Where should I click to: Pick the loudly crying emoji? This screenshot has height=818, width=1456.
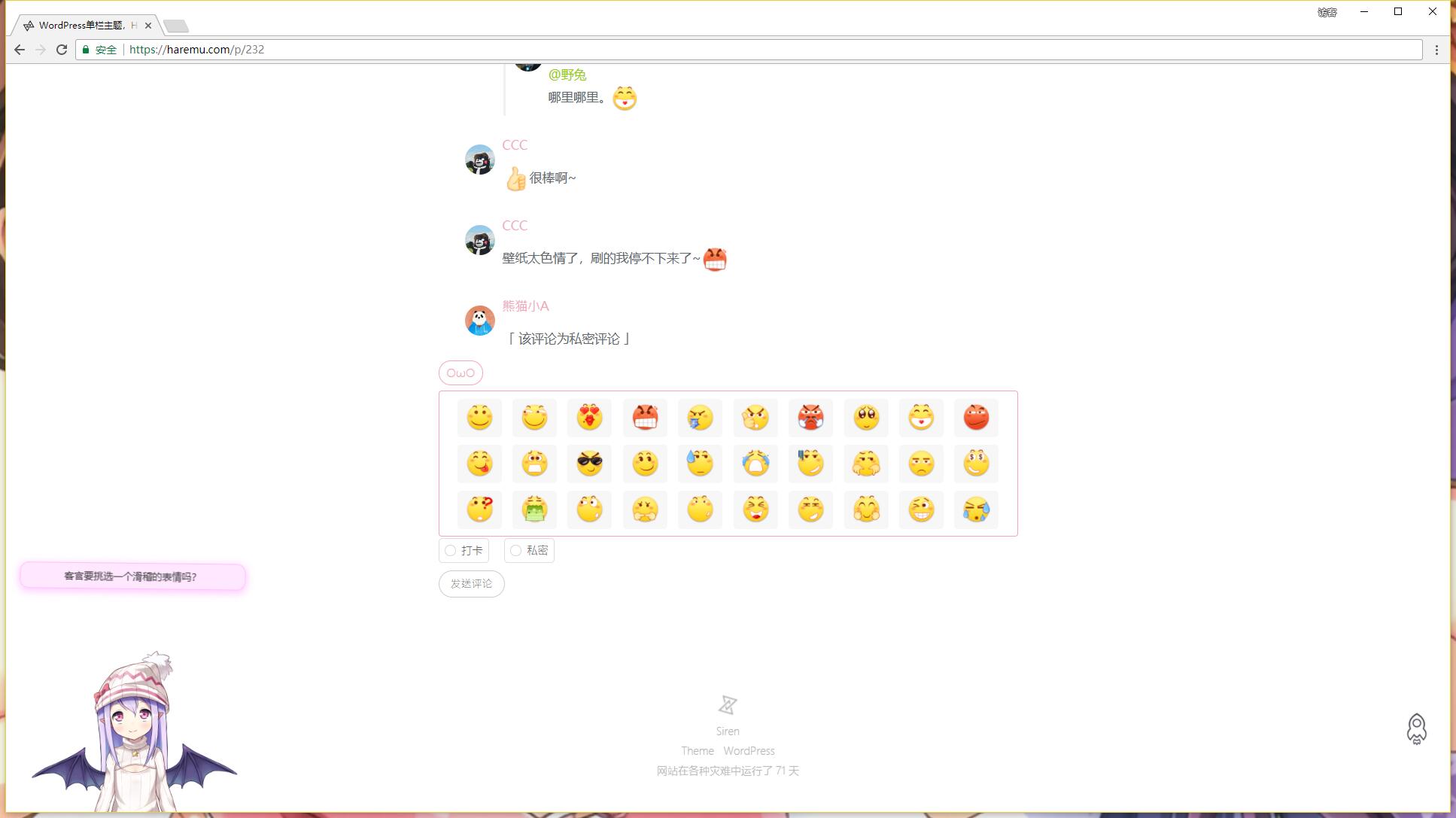[755, 464]
